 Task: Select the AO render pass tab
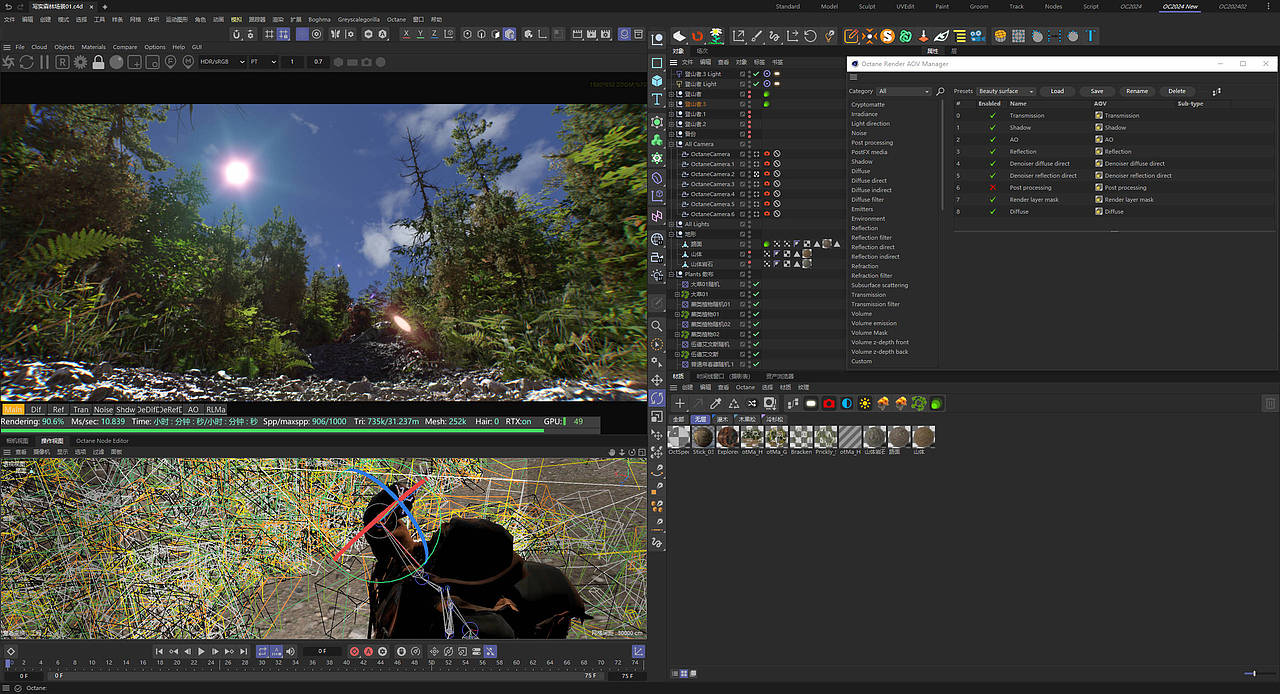pos(193,409)
